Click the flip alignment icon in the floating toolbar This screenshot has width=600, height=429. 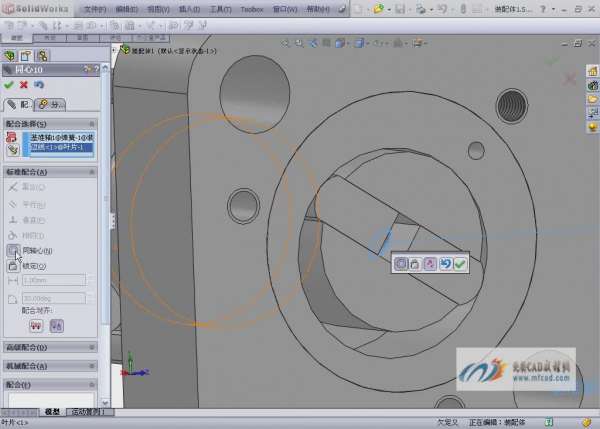(x=429, y=263)
